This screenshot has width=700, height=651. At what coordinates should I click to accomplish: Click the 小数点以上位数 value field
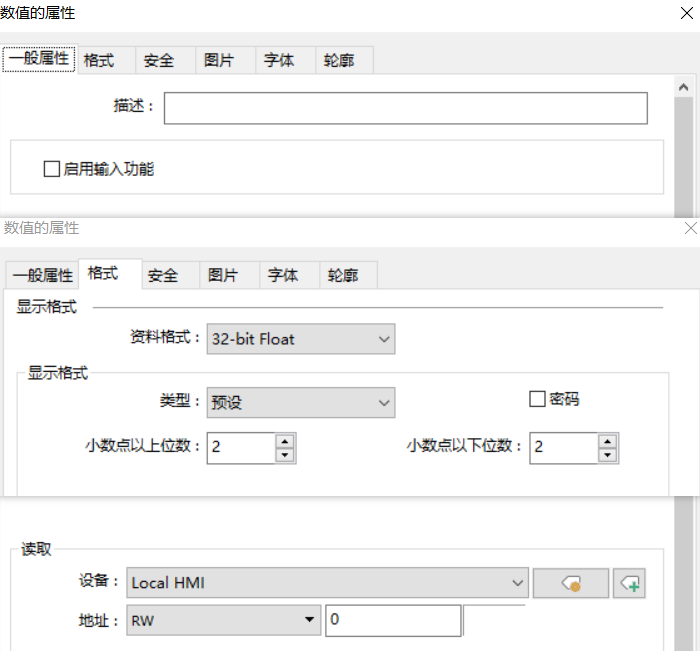point(241,448)
